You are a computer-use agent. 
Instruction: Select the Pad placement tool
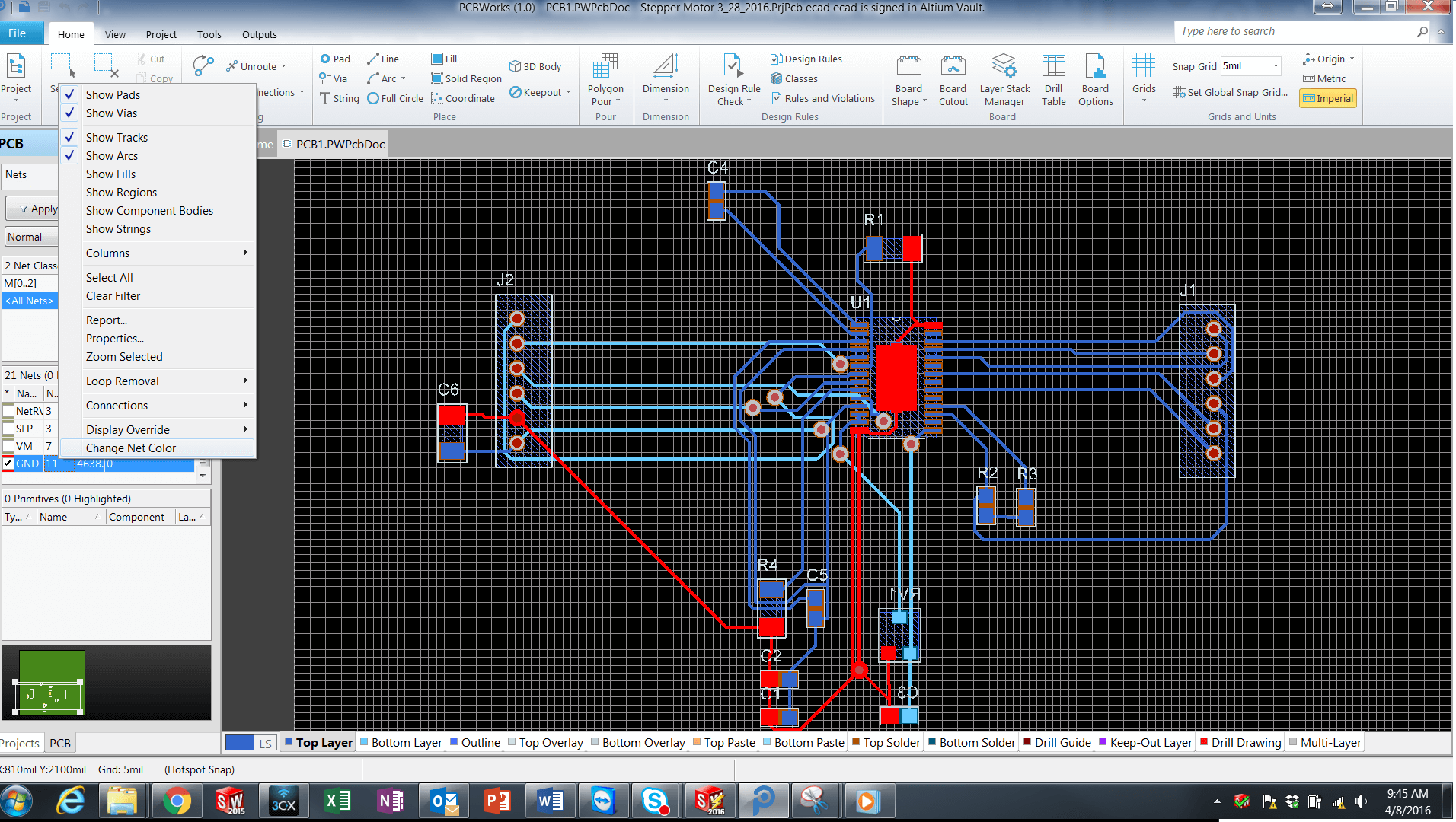[335, 59]
